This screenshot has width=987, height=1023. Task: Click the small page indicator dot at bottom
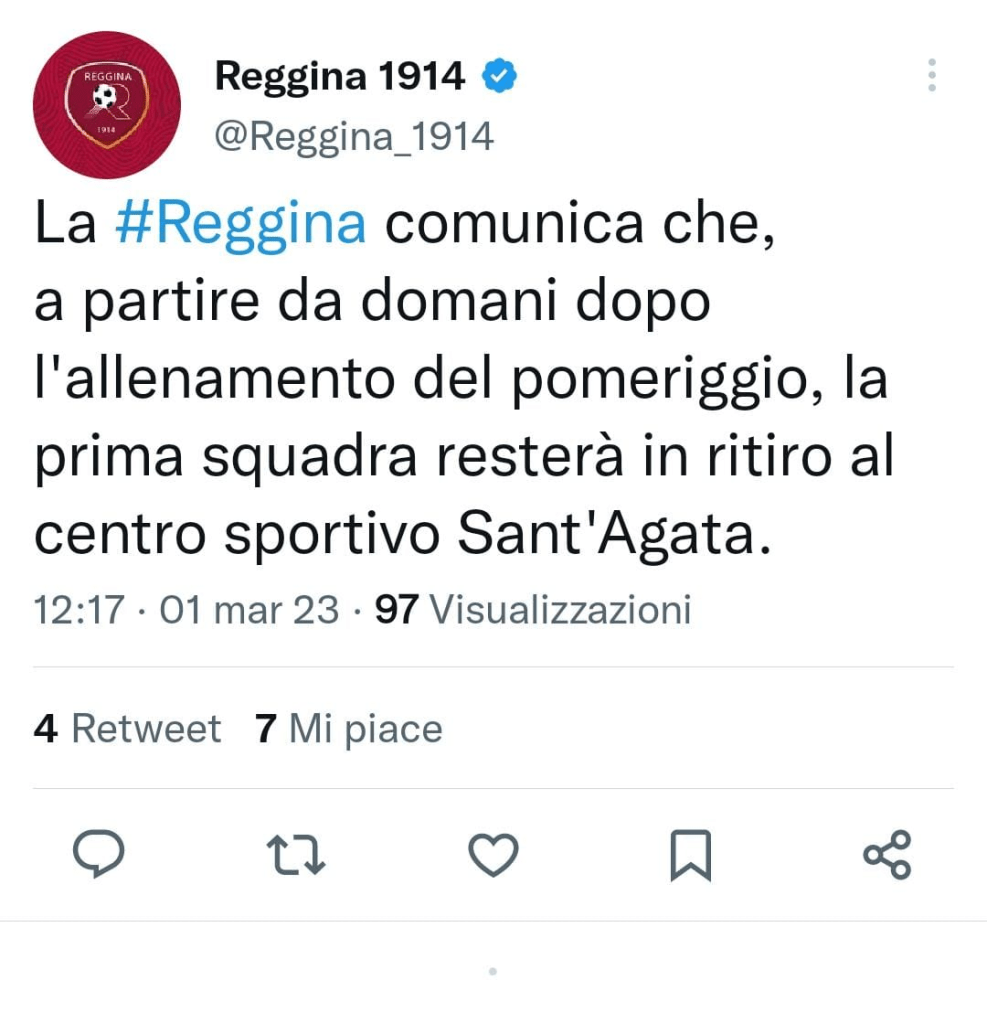coord(493,971)
